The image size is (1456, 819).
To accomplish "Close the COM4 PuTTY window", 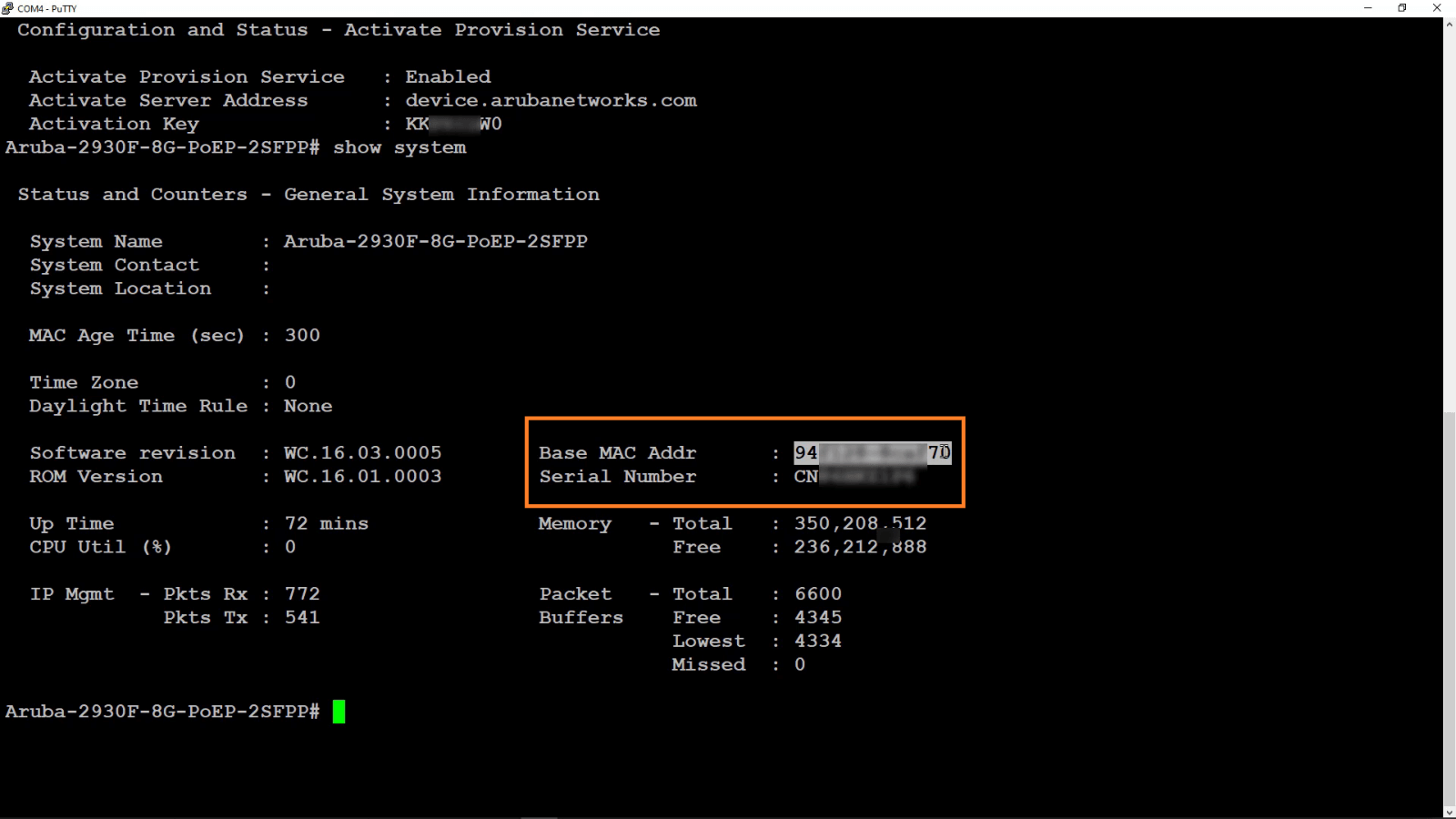I will pos(1437,8).
